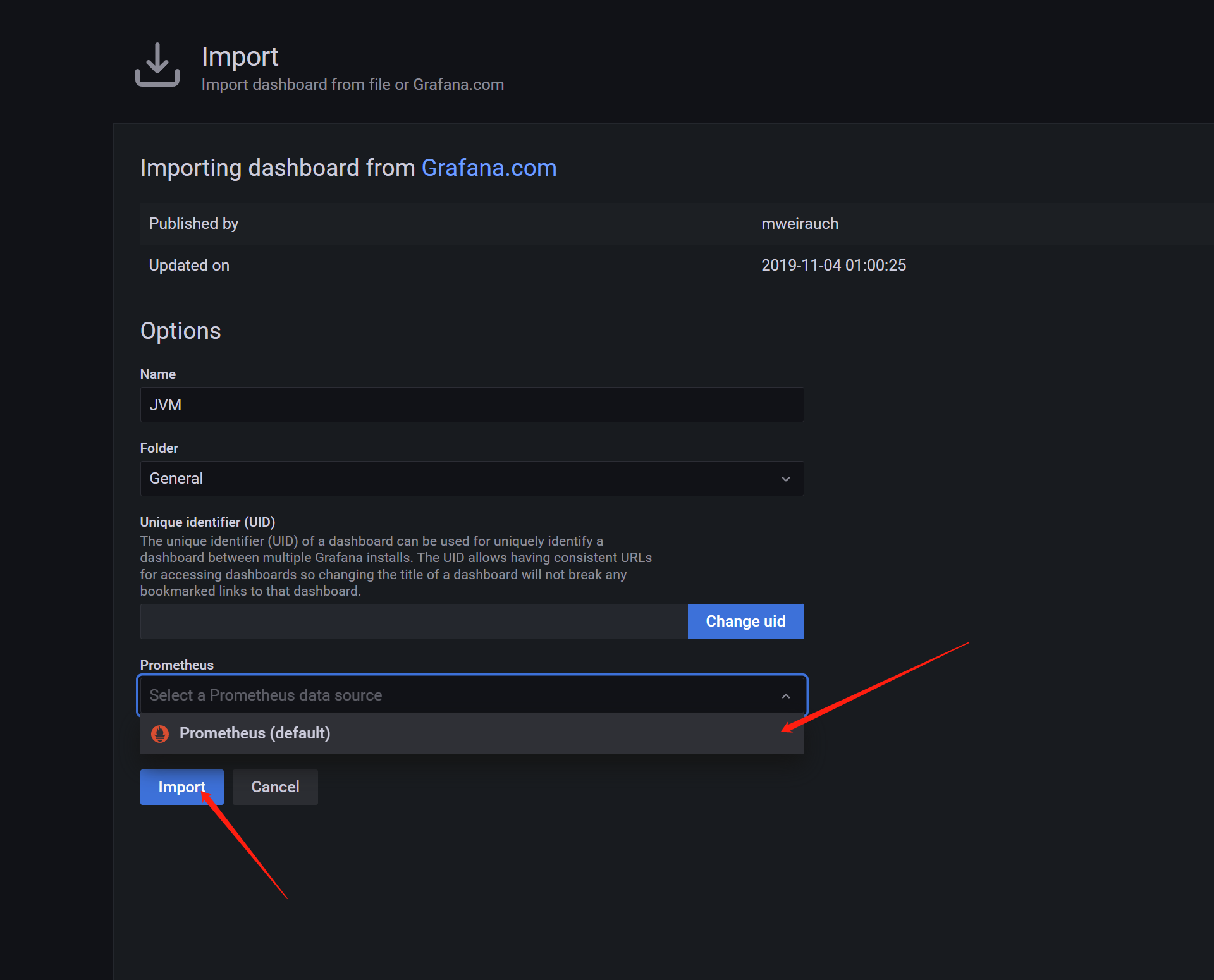Screen dimensions: 1214x980
Task: Click the Unique identifier (UID) label
Action: (207, 522)
